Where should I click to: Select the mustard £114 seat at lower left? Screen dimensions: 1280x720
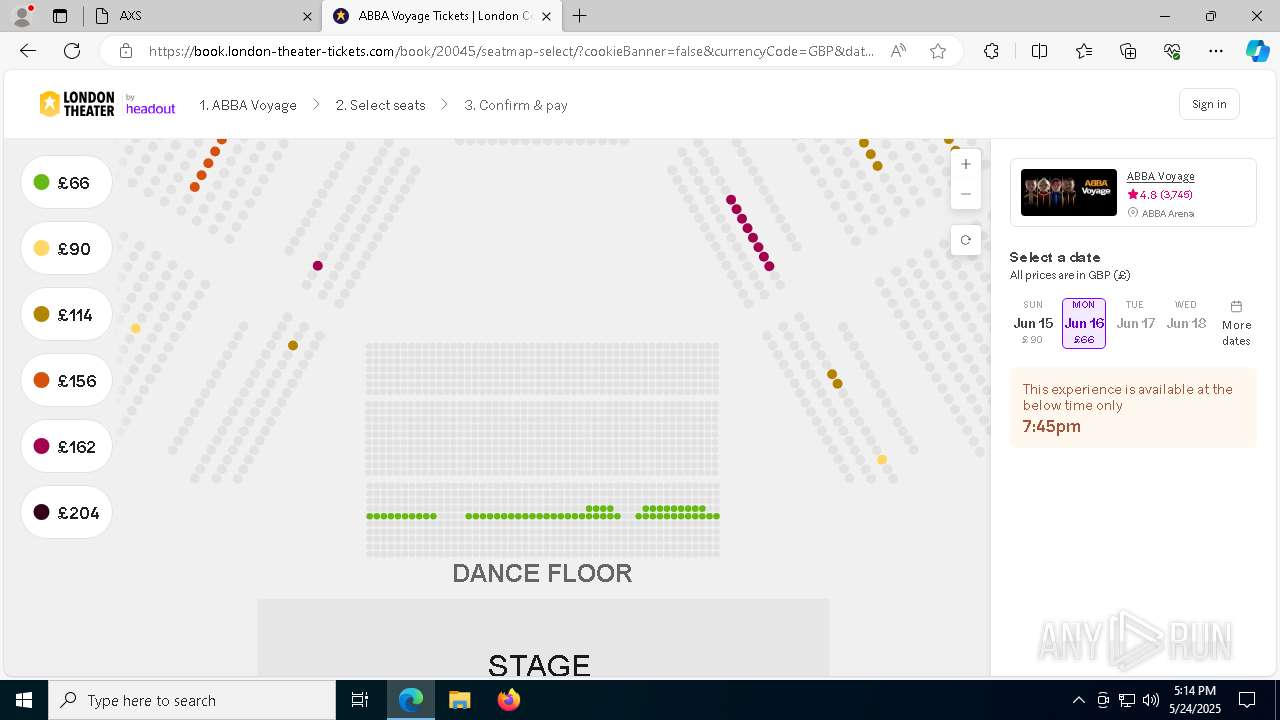293,346
